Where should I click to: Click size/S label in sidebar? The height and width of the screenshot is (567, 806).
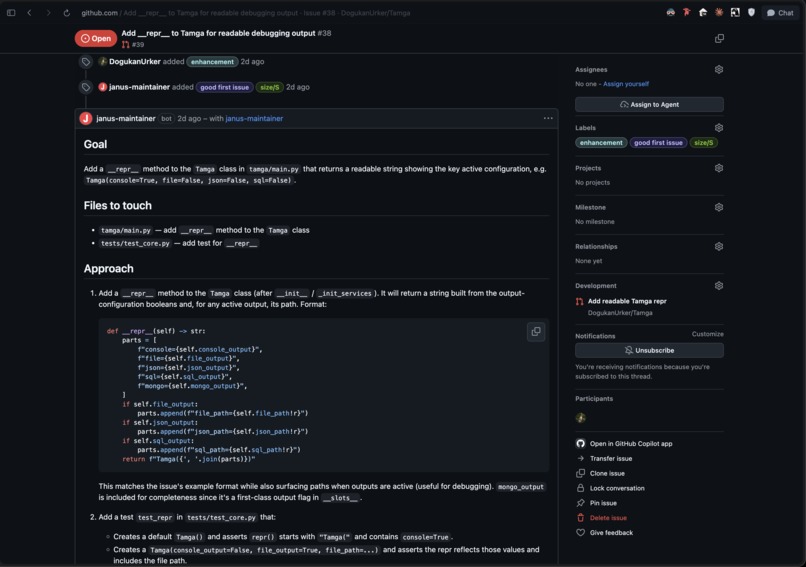[x=704, y=143]
